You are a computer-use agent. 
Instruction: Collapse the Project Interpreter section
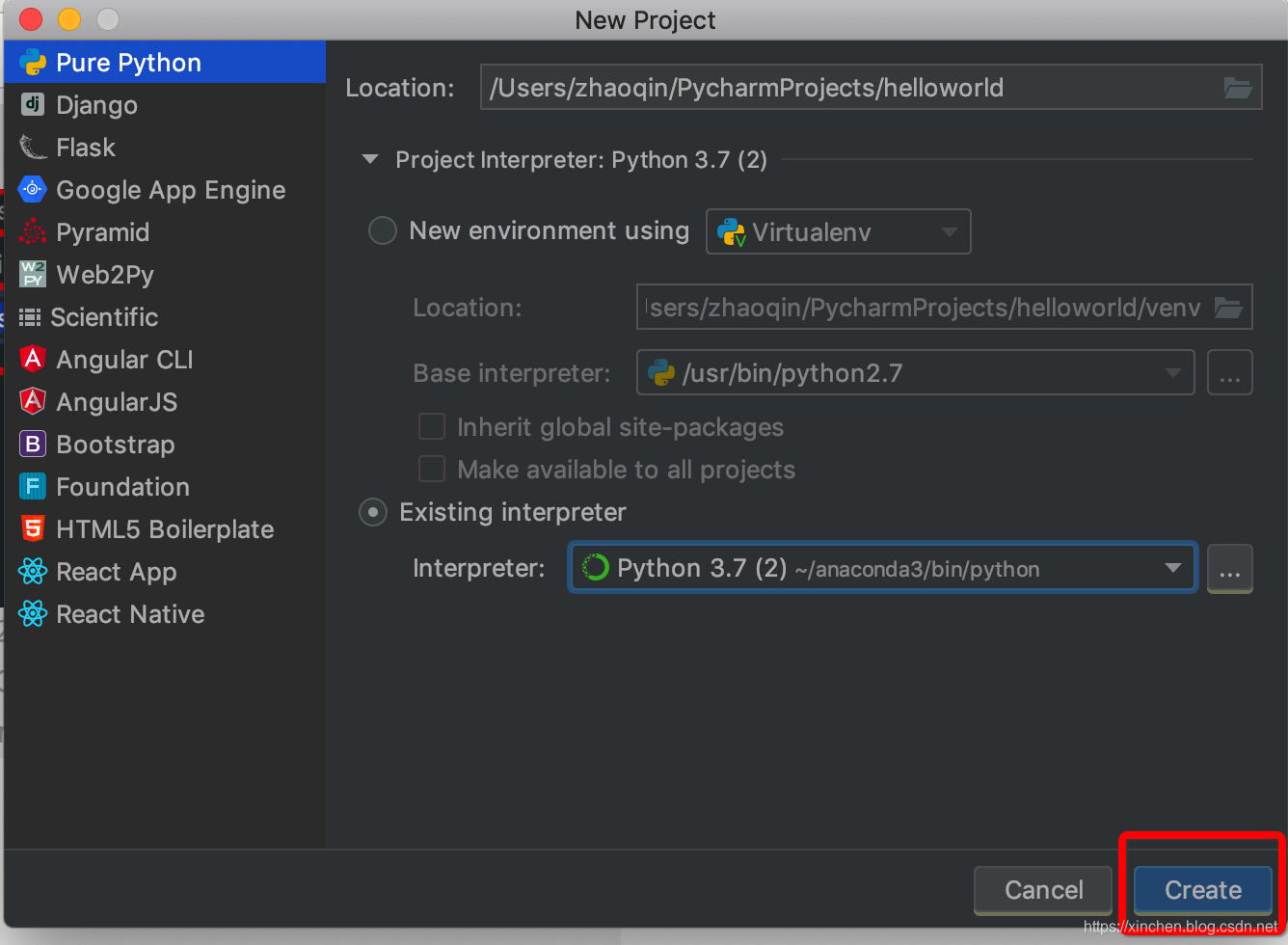[370, 159]
